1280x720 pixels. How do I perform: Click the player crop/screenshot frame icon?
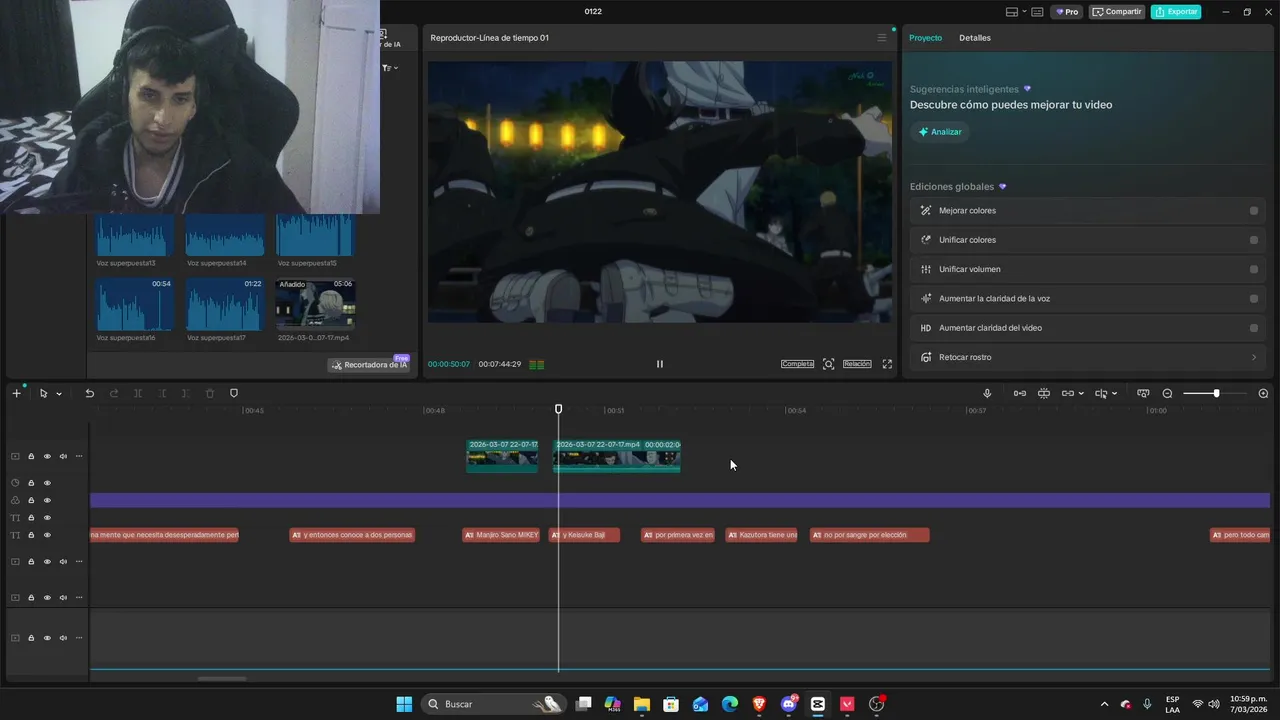coord(828,364)
